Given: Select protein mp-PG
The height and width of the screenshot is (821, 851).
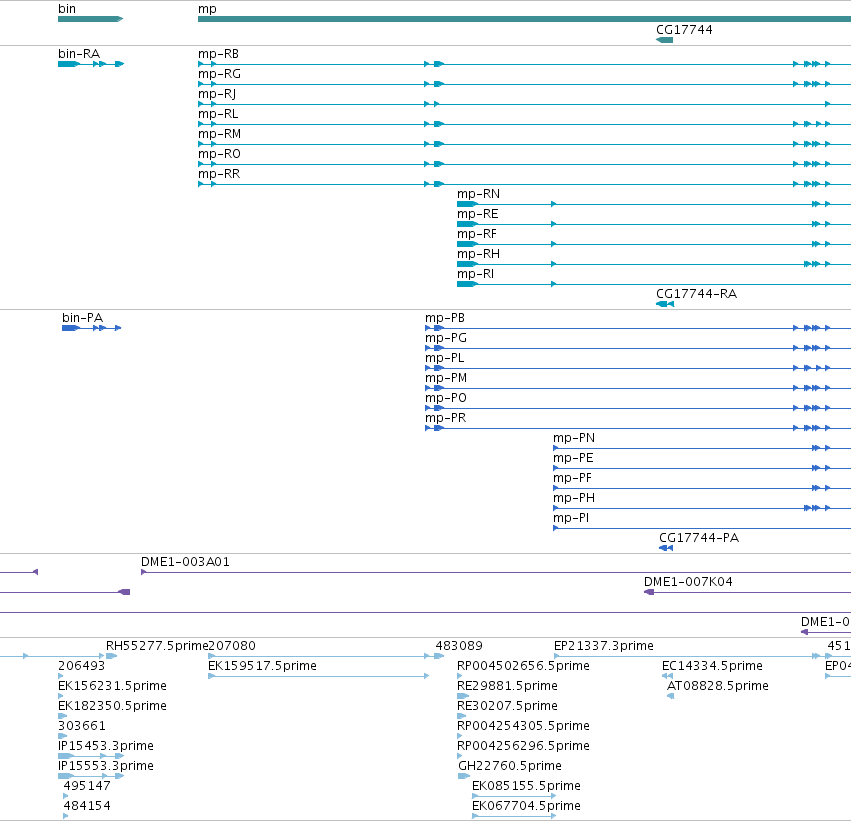Looking at the screenshot, I should [x=446, y=338].
